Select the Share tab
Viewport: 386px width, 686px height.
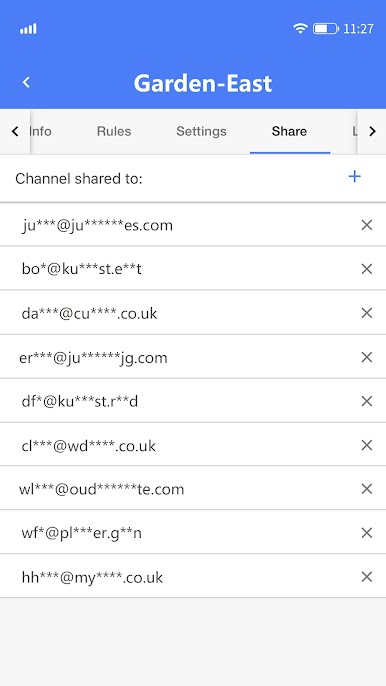tap(289, 131)
